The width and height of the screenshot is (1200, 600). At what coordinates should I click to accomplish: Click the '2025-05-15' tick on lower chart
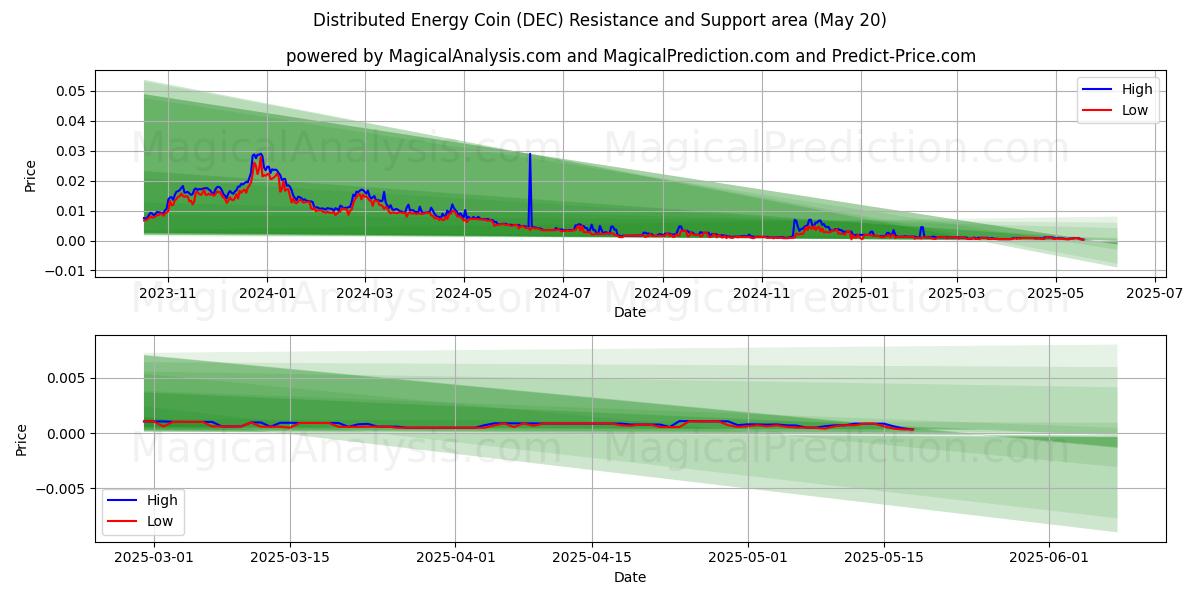884,558
